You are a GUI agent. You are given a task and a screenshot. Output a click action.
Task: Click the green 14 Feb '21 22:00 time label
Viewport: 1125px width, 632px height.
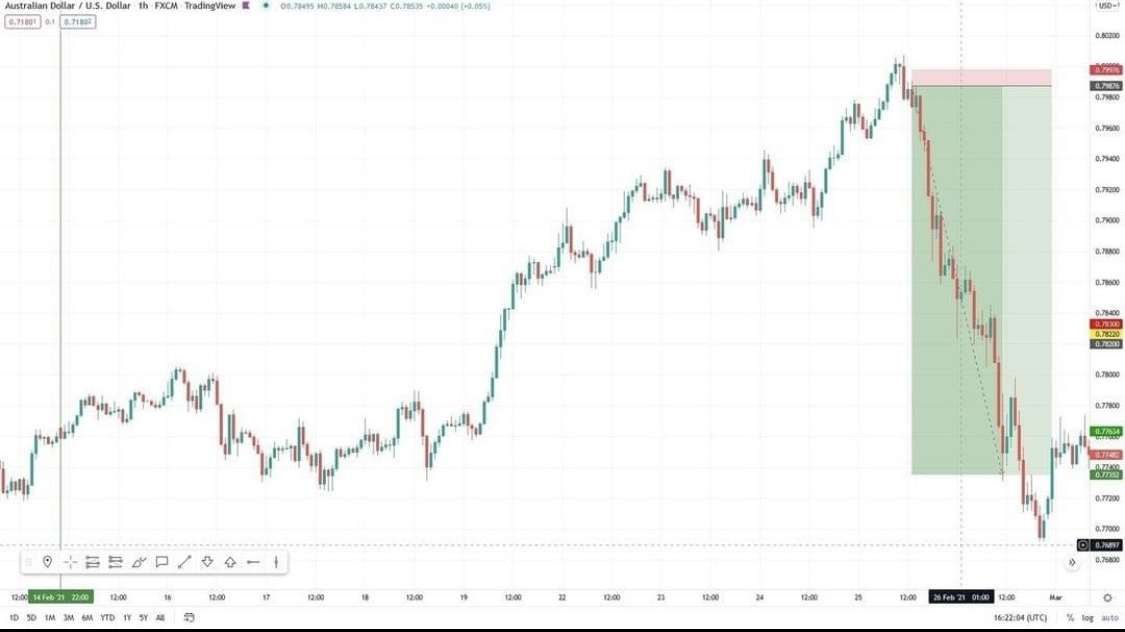[x=61, y=598]
